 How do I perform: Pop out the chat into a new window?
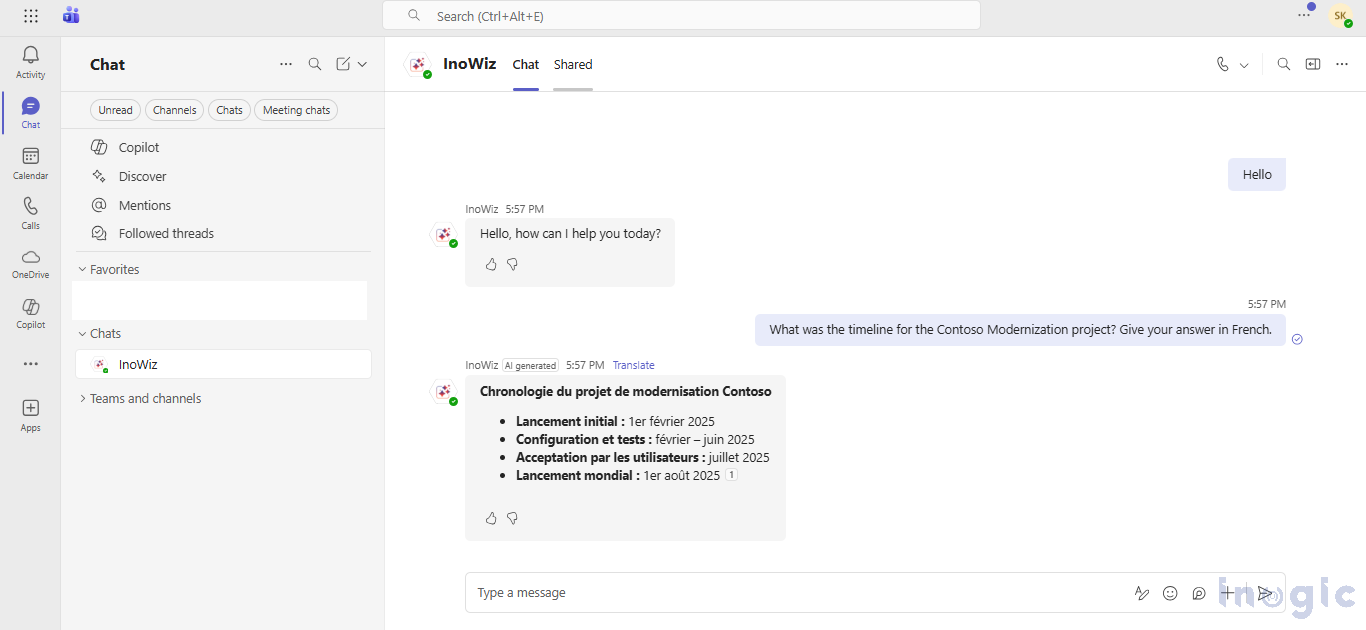1312,63
